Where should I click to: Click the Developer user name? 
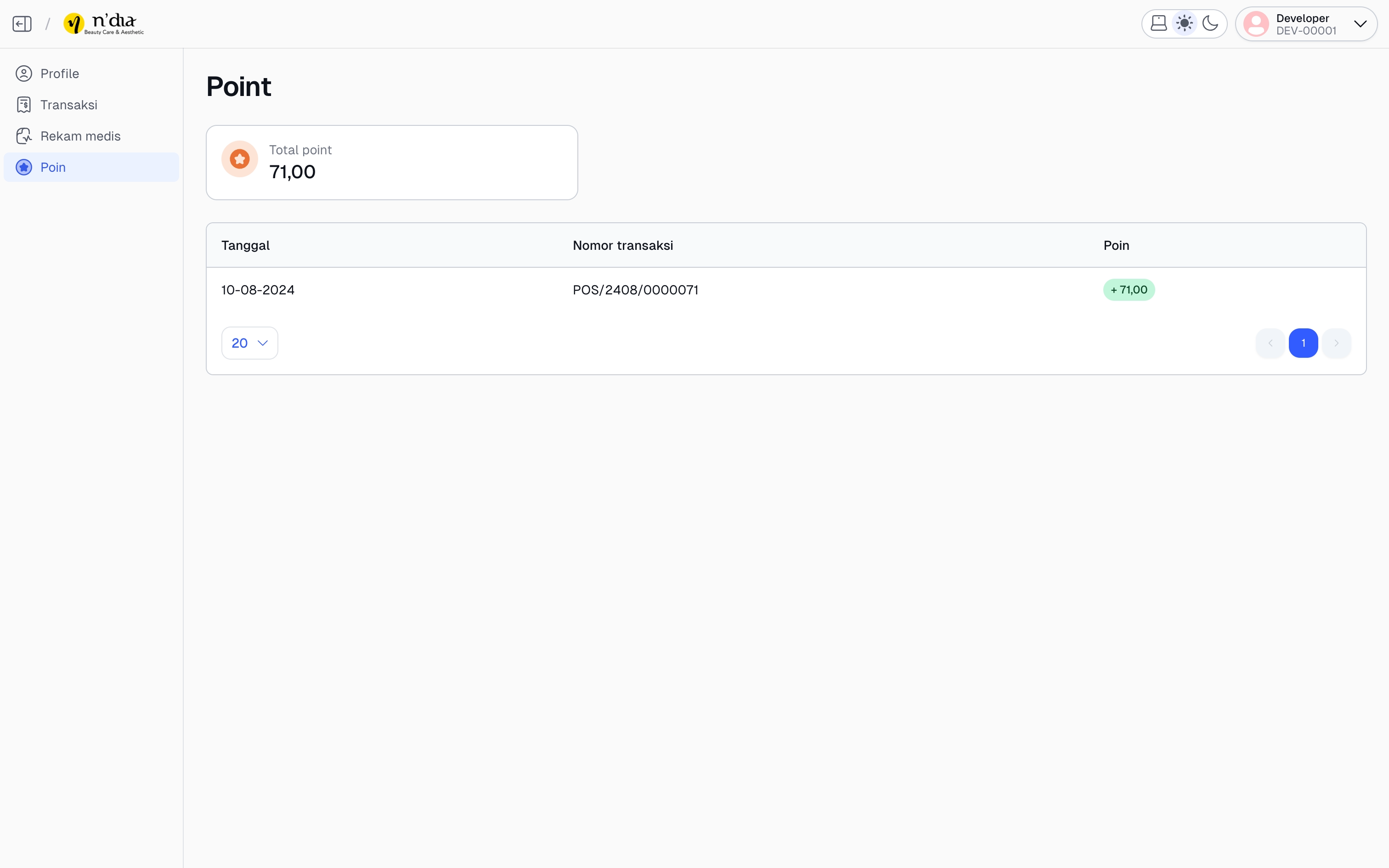pyautogui.click(x=1302, y=18)
